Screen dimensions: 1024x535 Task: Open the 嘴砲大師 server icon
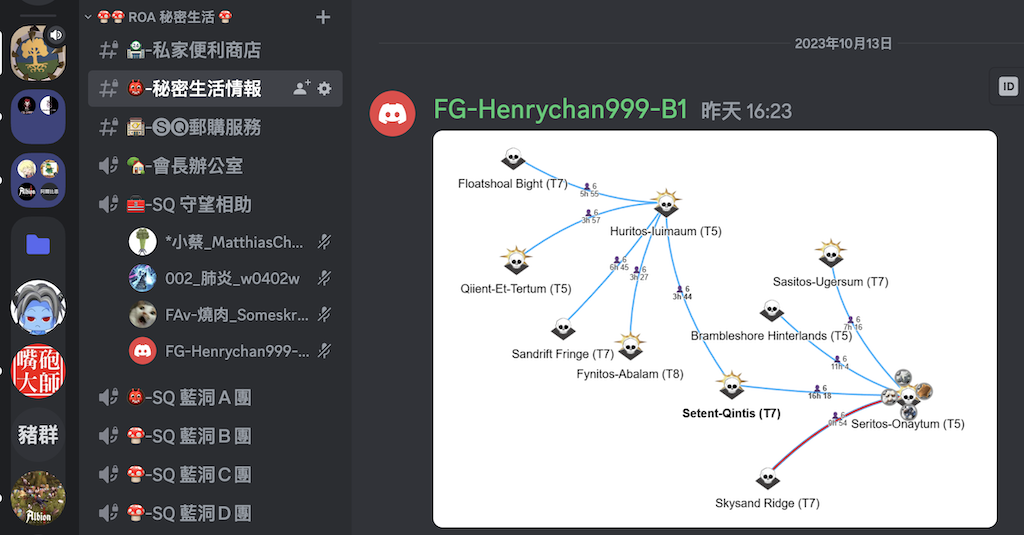click(38, 372)
